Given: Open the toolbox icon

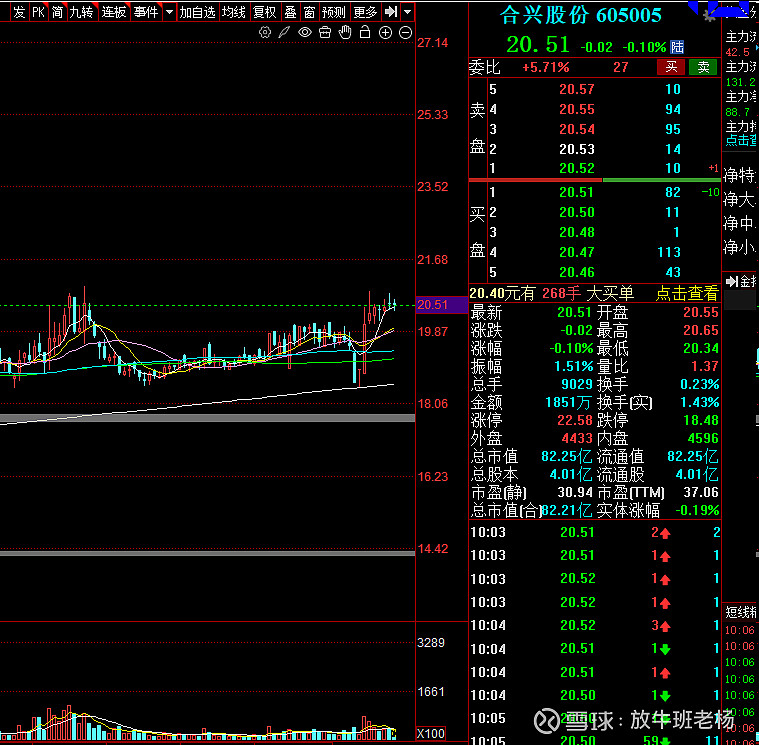Looking at the screenshot, I should coord(325,32).
